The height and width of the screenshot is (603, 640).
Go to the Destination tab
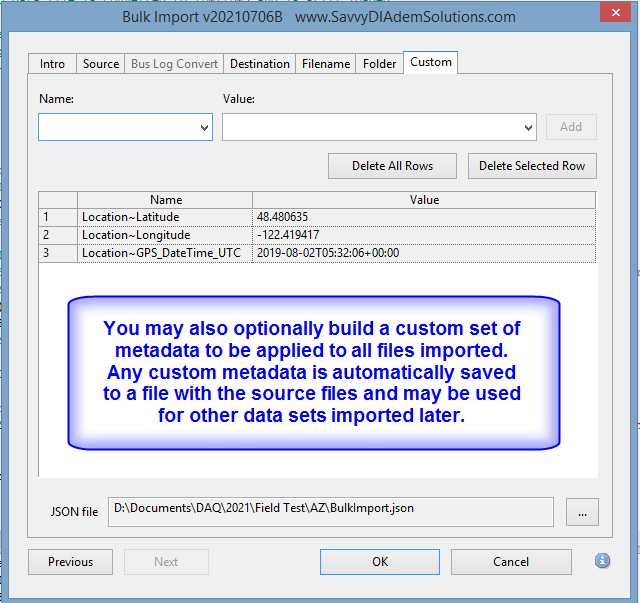[260, 64]
